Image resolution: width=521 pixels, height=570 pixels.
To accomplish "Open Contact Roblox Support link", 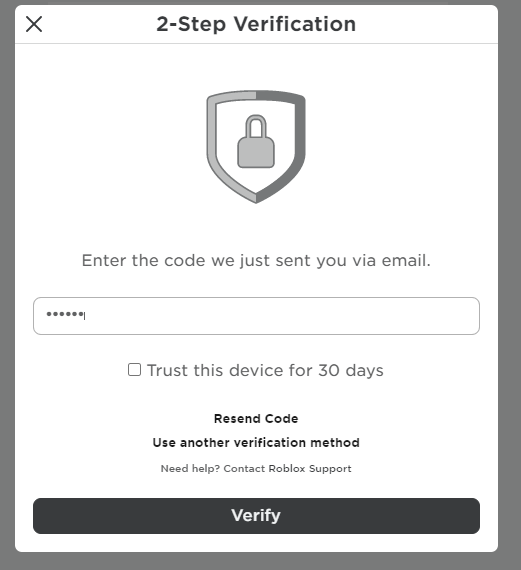I will coord(287,469).
